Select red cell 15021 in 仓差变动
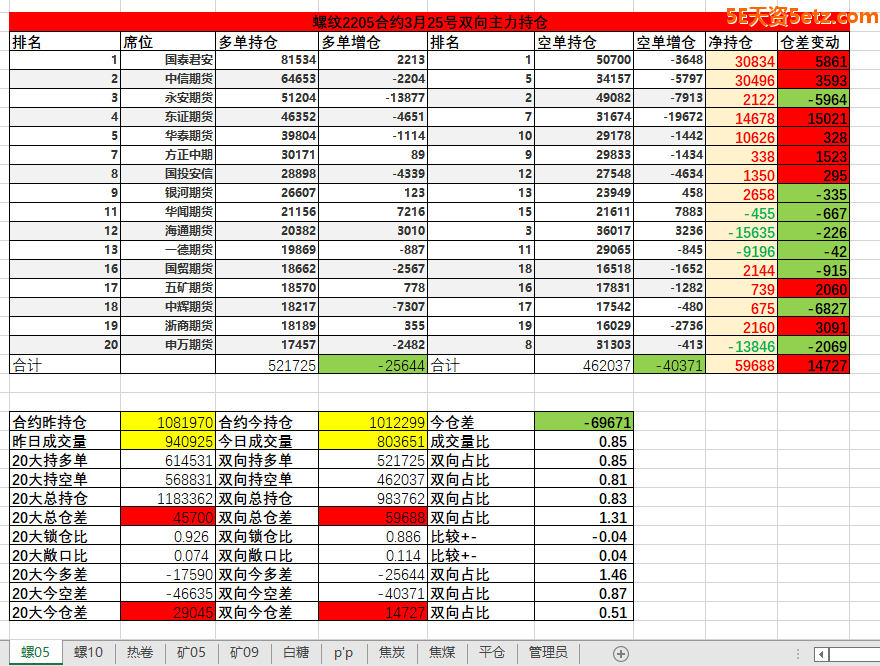Image resolution: width=880 pixels, height=666 pixels. coord(813,118)
